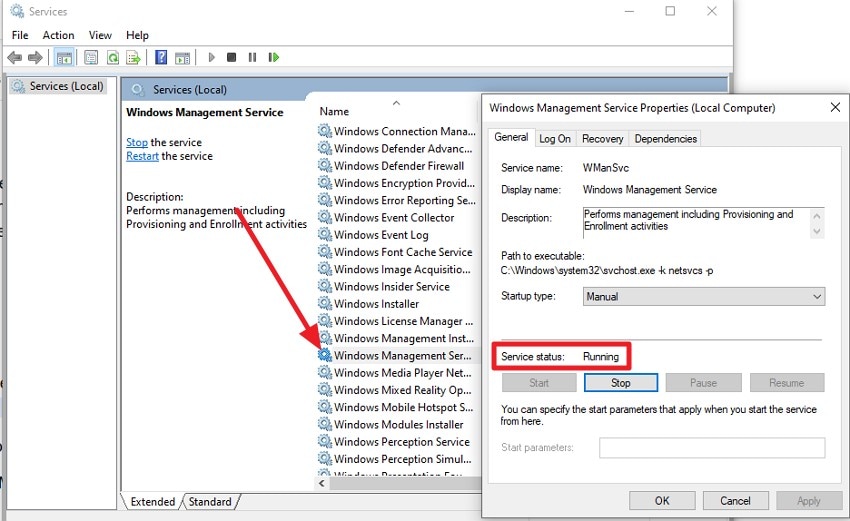Click the Back arrow in the toolbar

click(15, 57)
